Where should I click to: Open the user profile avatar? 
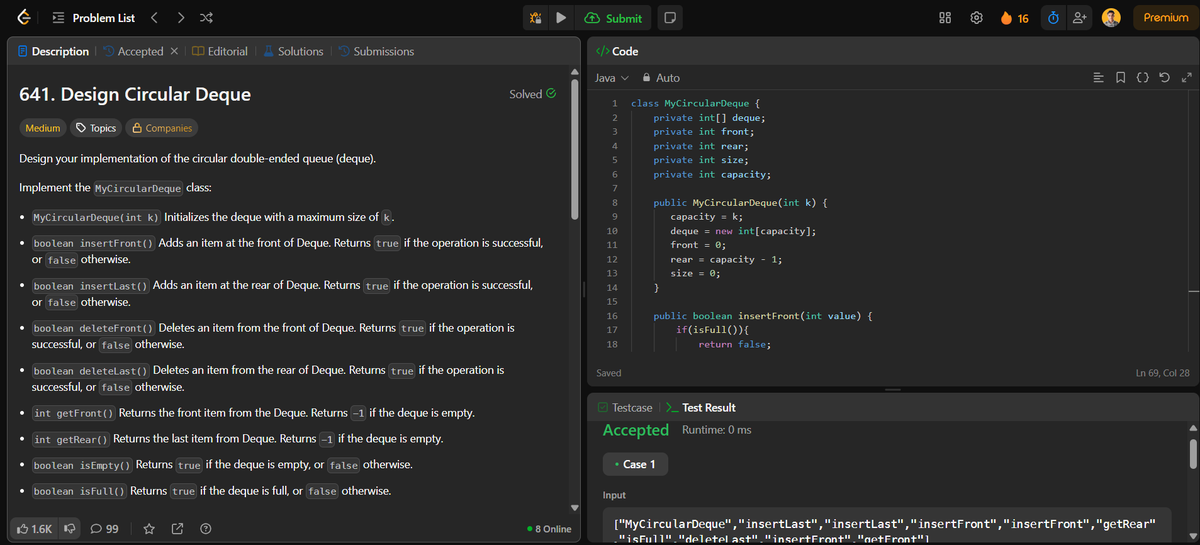pos(1111,18)
